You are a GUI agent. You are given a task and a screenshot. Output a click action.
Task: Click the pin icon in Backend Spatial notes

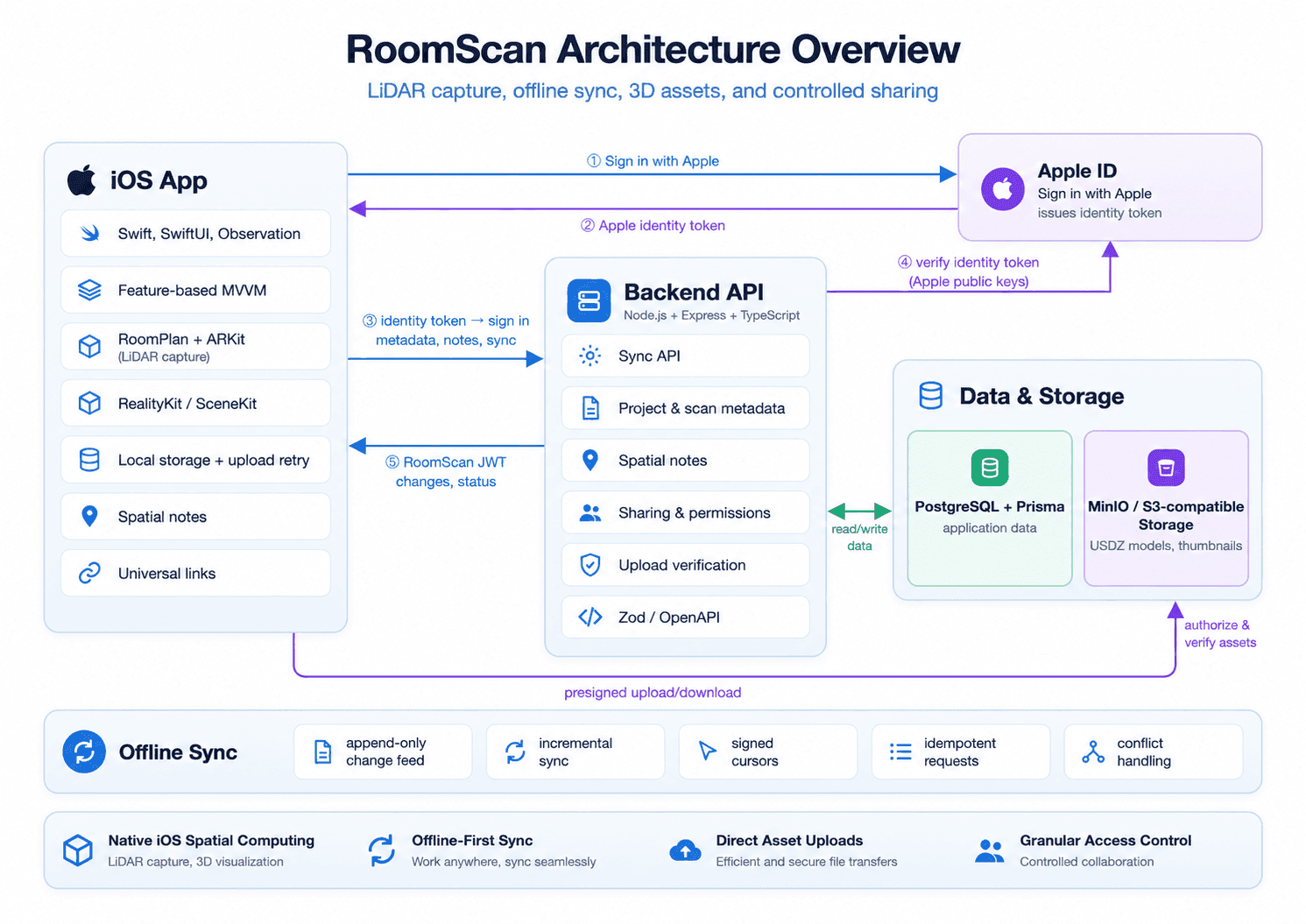click(x=590, y=460)
